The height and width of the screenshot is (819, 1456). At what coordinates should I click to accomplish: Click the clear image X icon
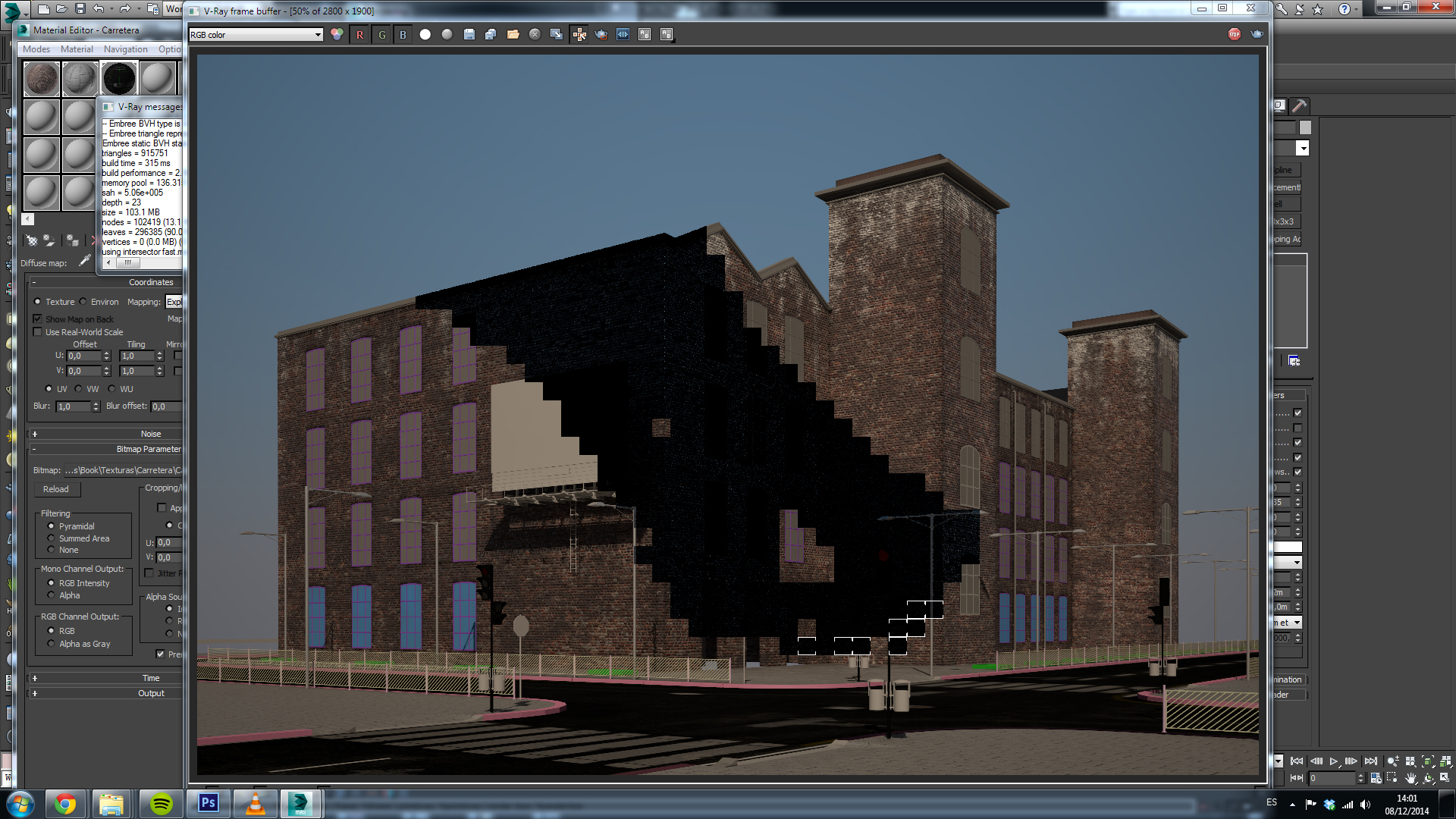pyautogui.click(x=535, y=35)
